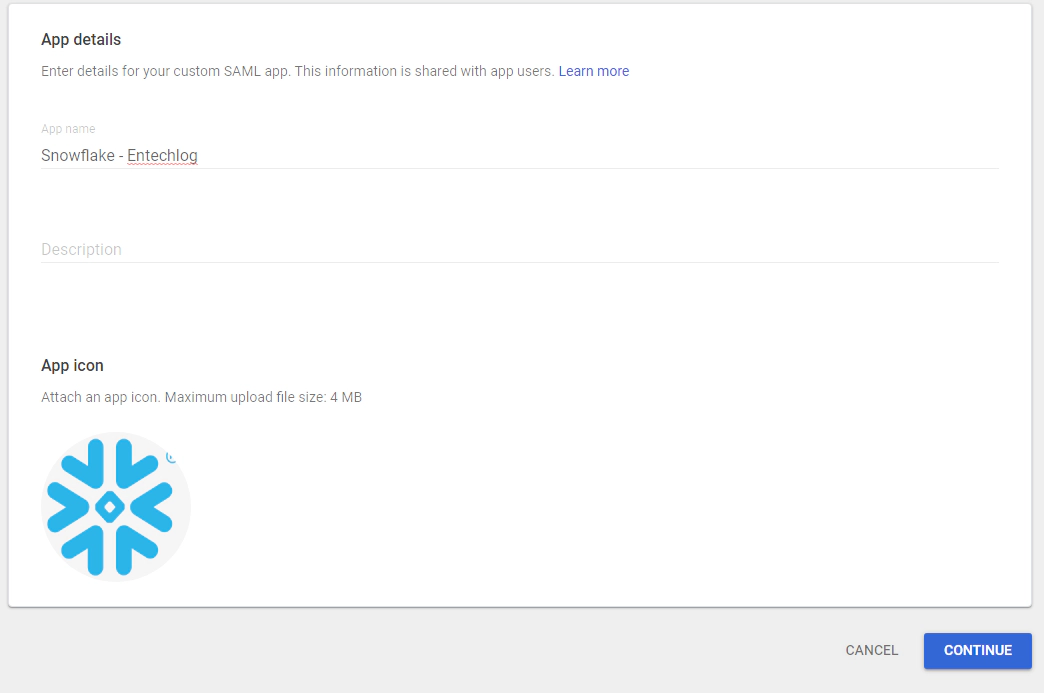Focus the Description input field
The image size is (1044, 693).
pyautogui.click(x=519, y=249)
